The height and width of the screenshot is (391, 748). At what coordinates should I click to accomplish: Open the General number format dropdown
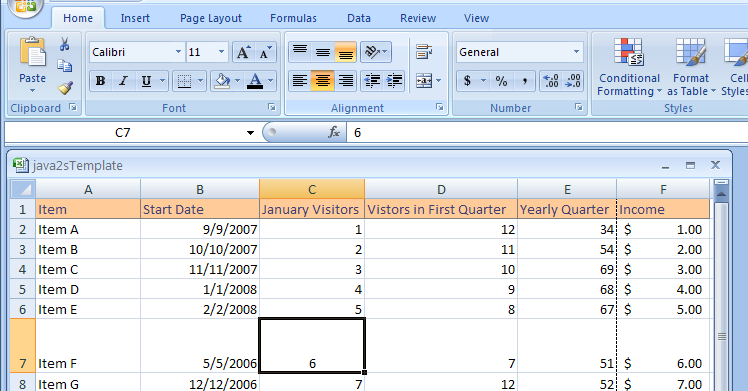[576, 52]
